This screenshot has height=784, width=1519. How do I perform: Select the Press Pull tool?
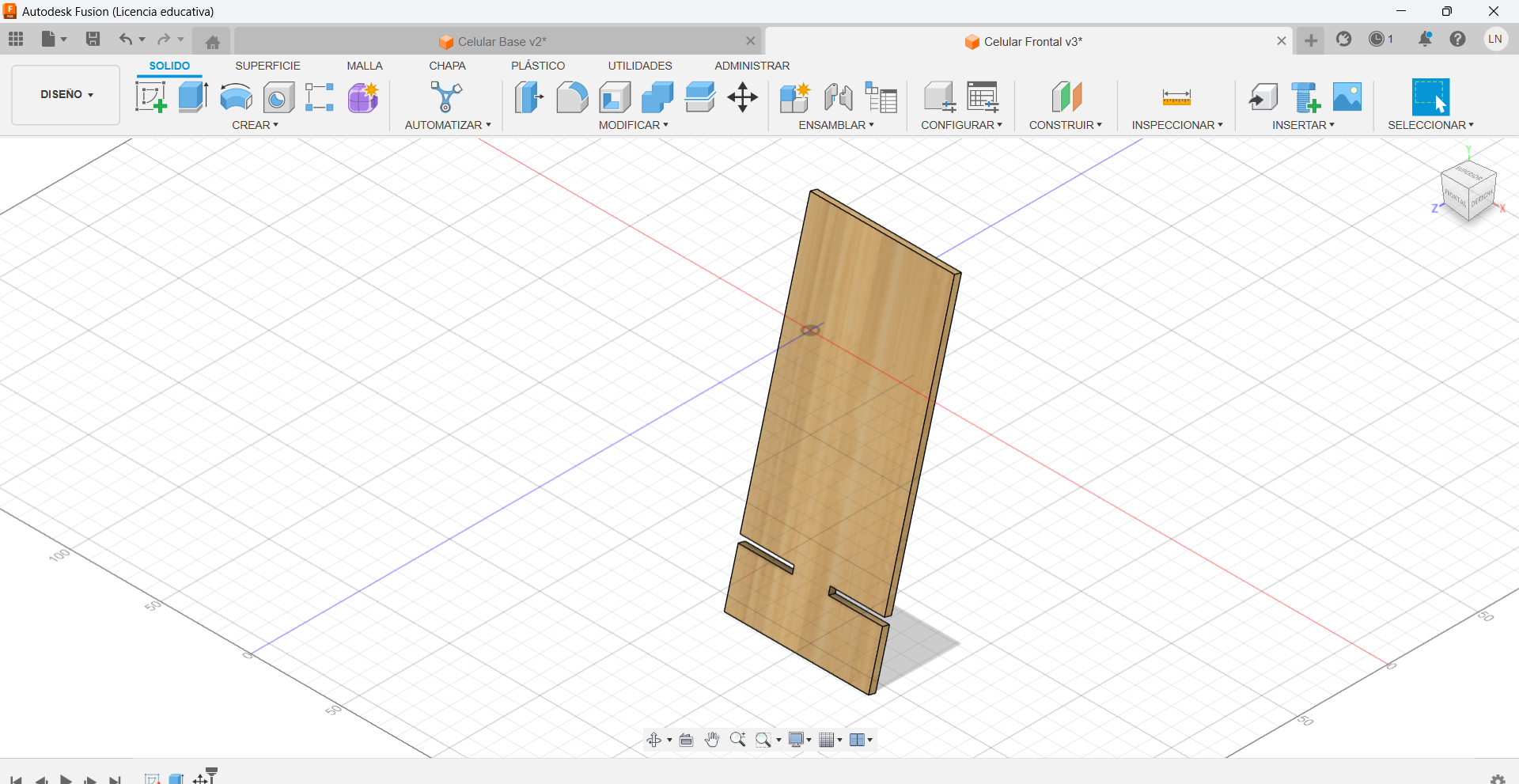pos(529,97)
